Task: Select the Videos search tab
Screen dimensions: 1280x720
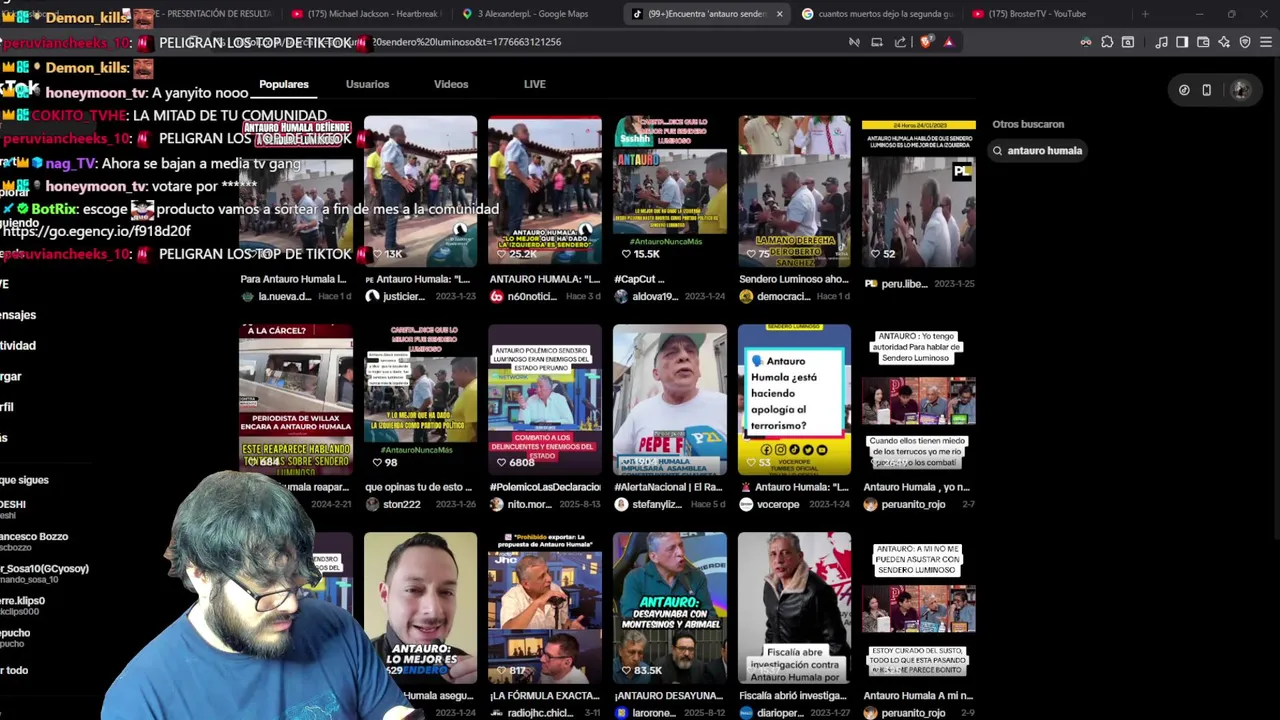Action: [451, 85]
